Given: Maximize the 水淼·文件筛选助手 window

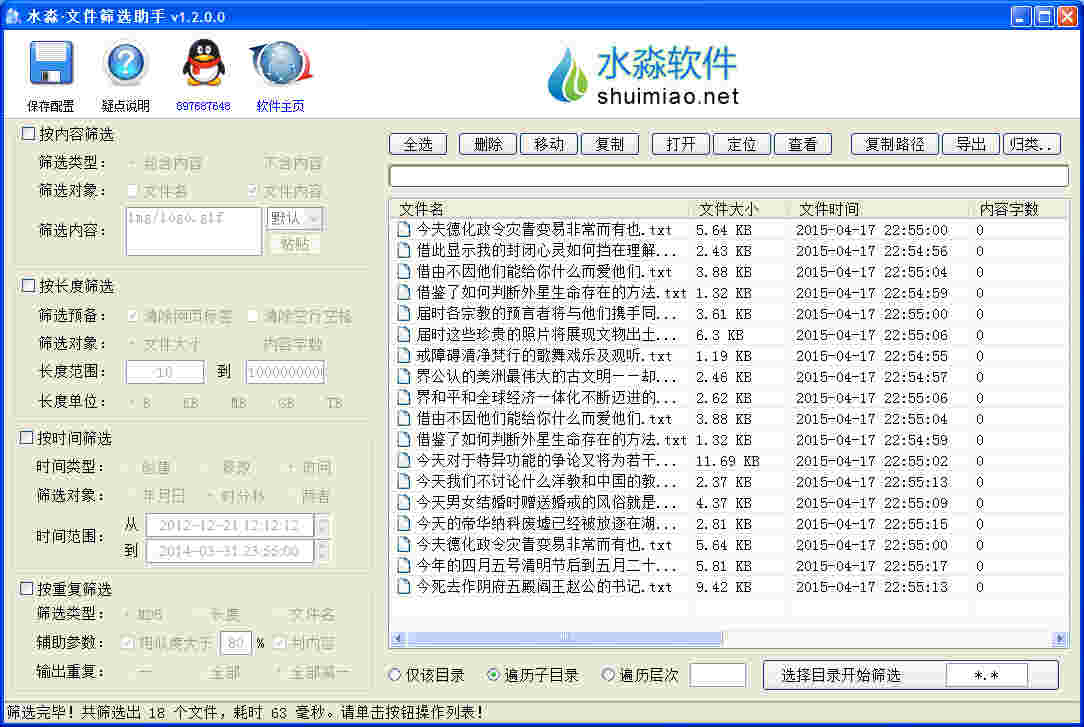Looking at the screenshot, I should point(1044,16).
